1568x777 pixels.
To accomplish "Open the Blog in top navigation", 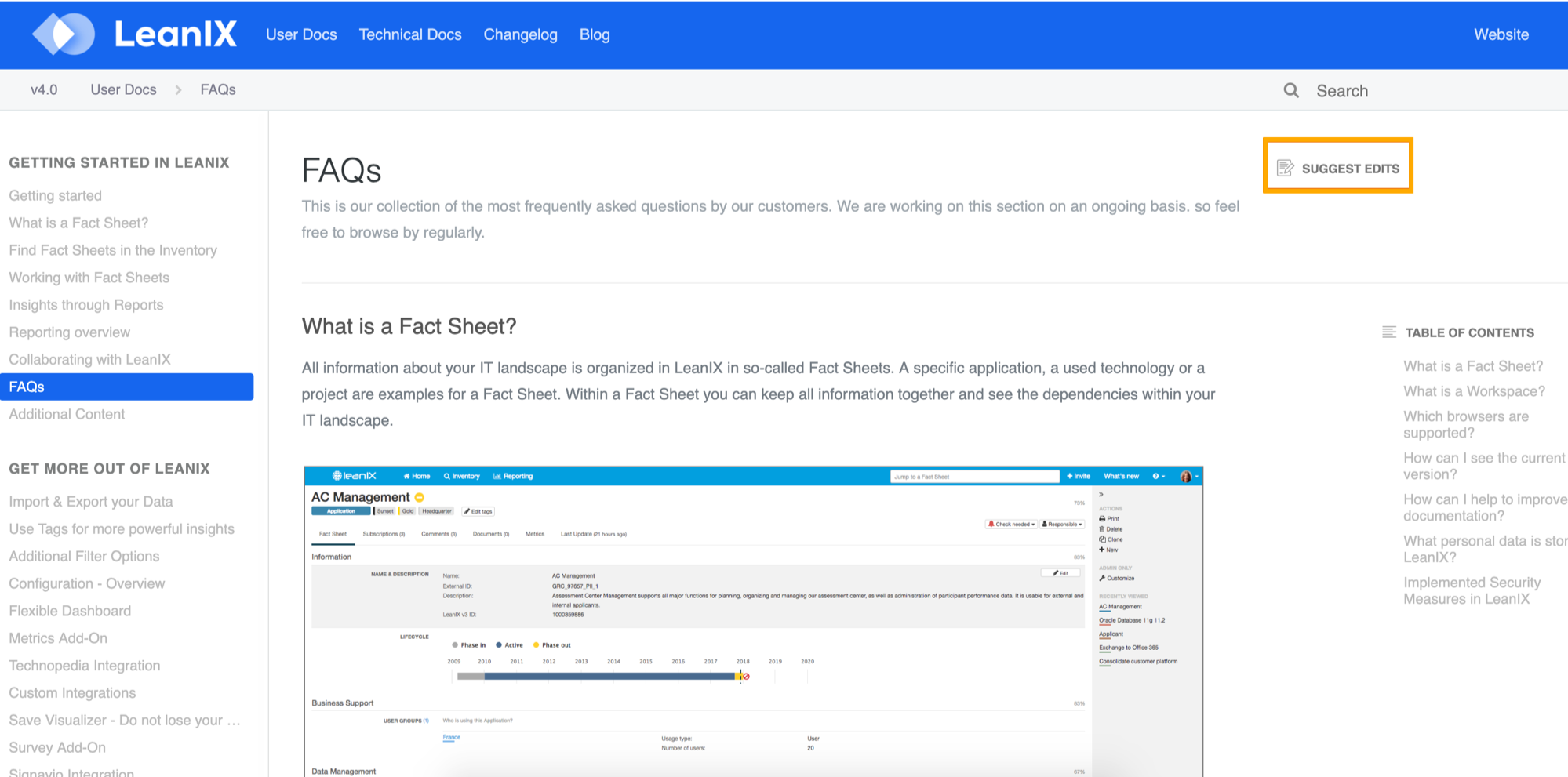I will pos(595,34).
